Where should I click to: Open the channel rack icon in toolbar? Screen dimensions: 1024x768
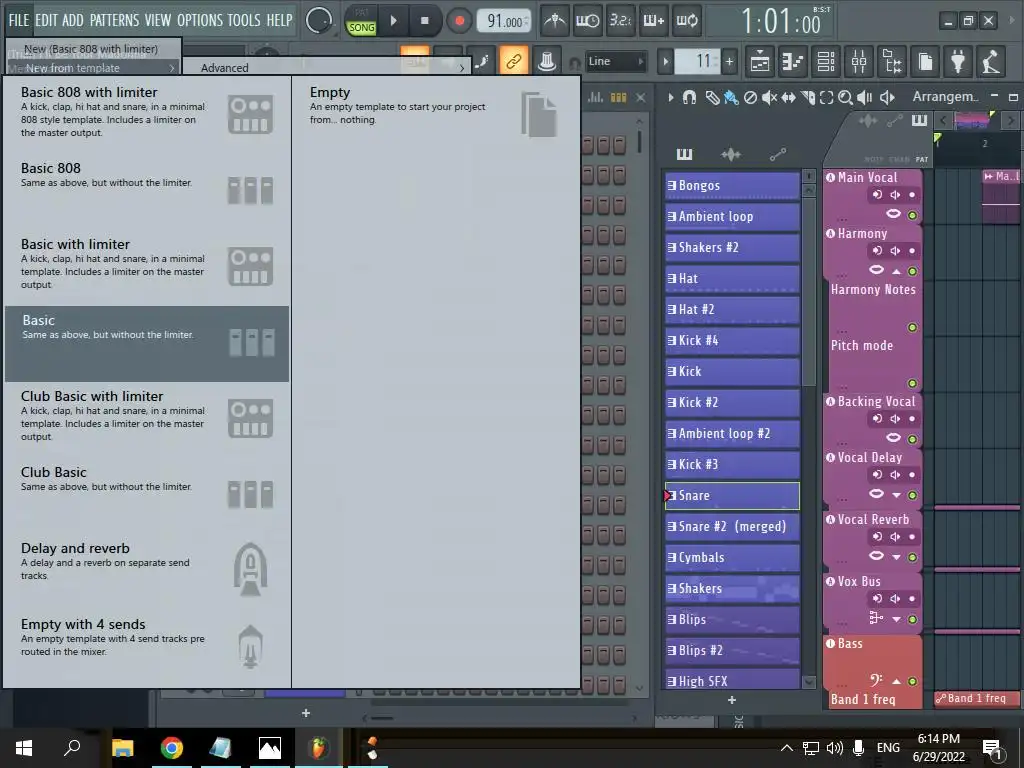tap(826, 61)
